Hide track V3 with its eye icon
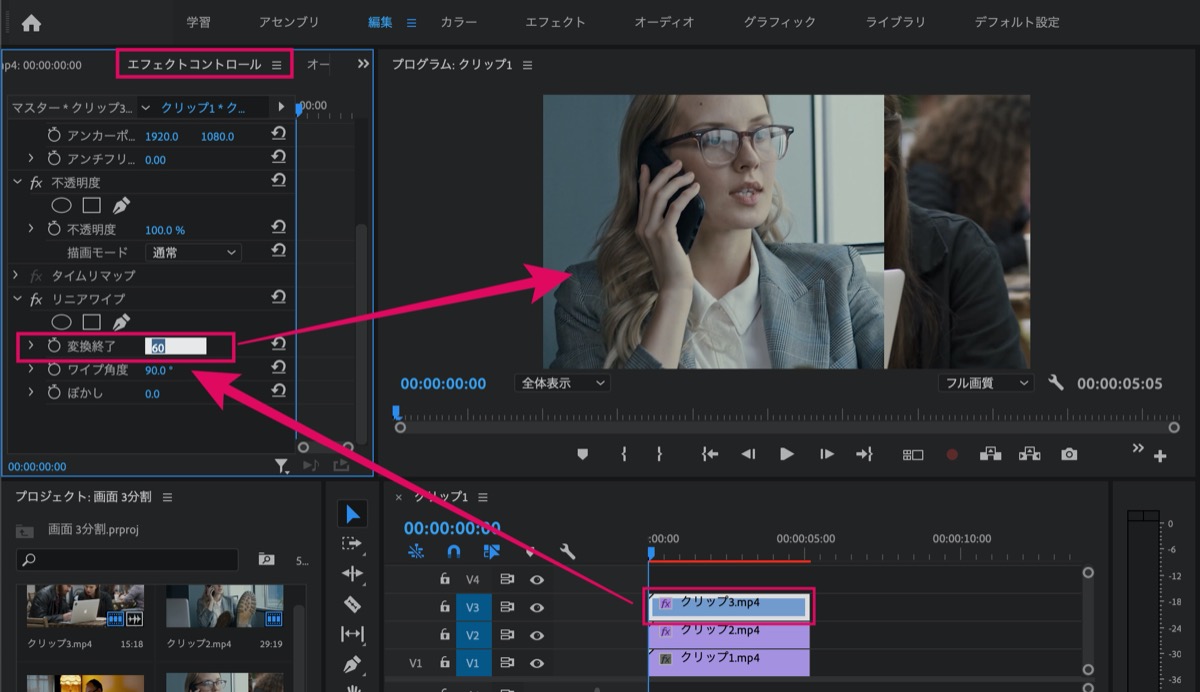 tap(537, 606)
